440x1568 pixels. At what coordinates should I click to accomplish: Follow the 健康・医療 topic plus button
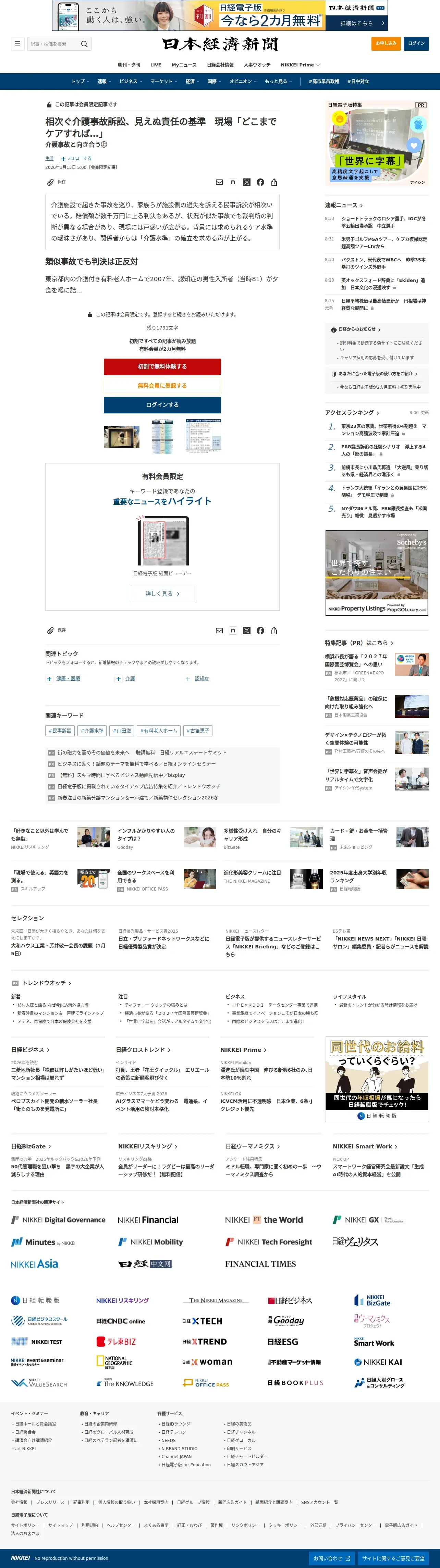tap(49, 679)
